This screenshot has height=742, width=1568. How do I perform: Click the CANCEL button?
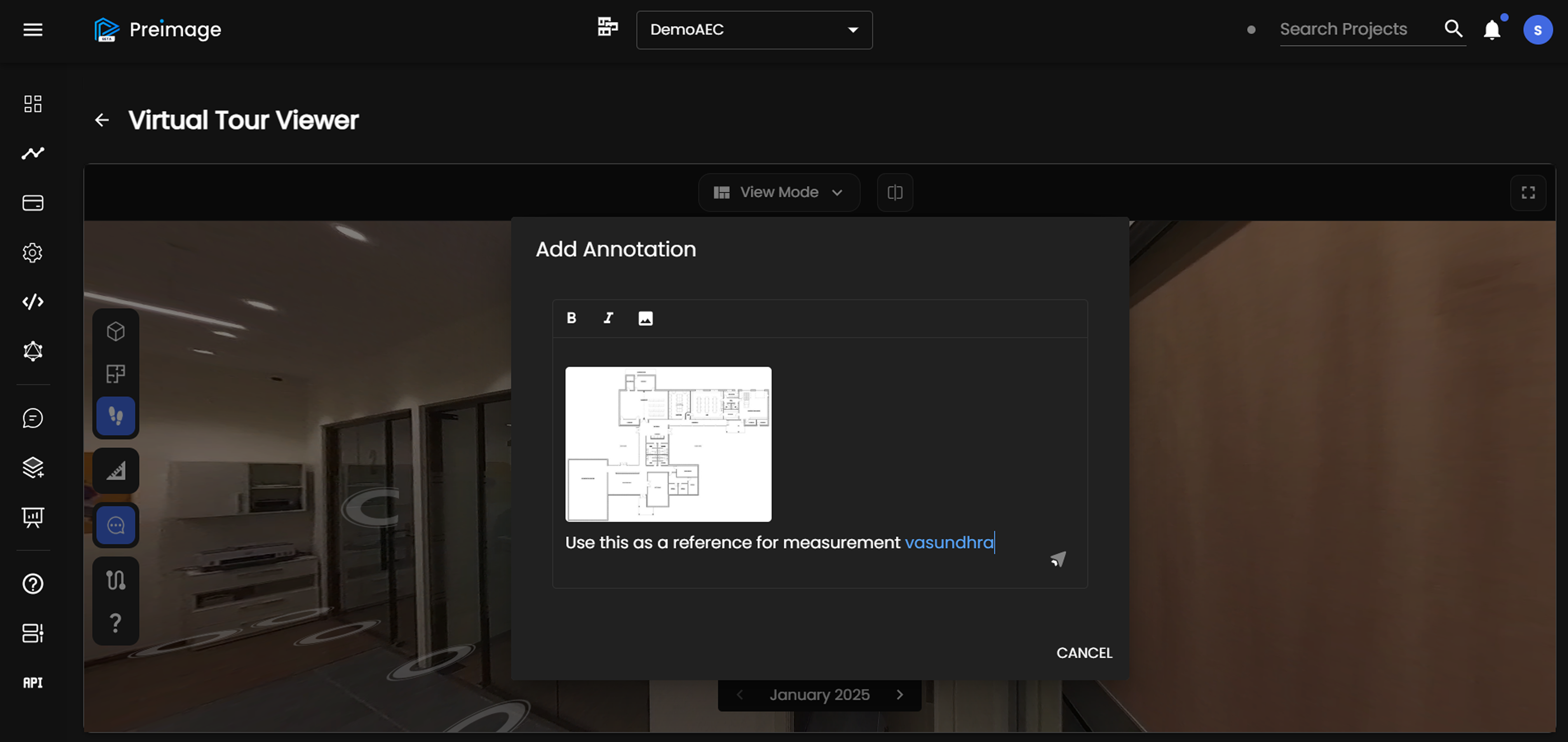[x=1084, y=653]
